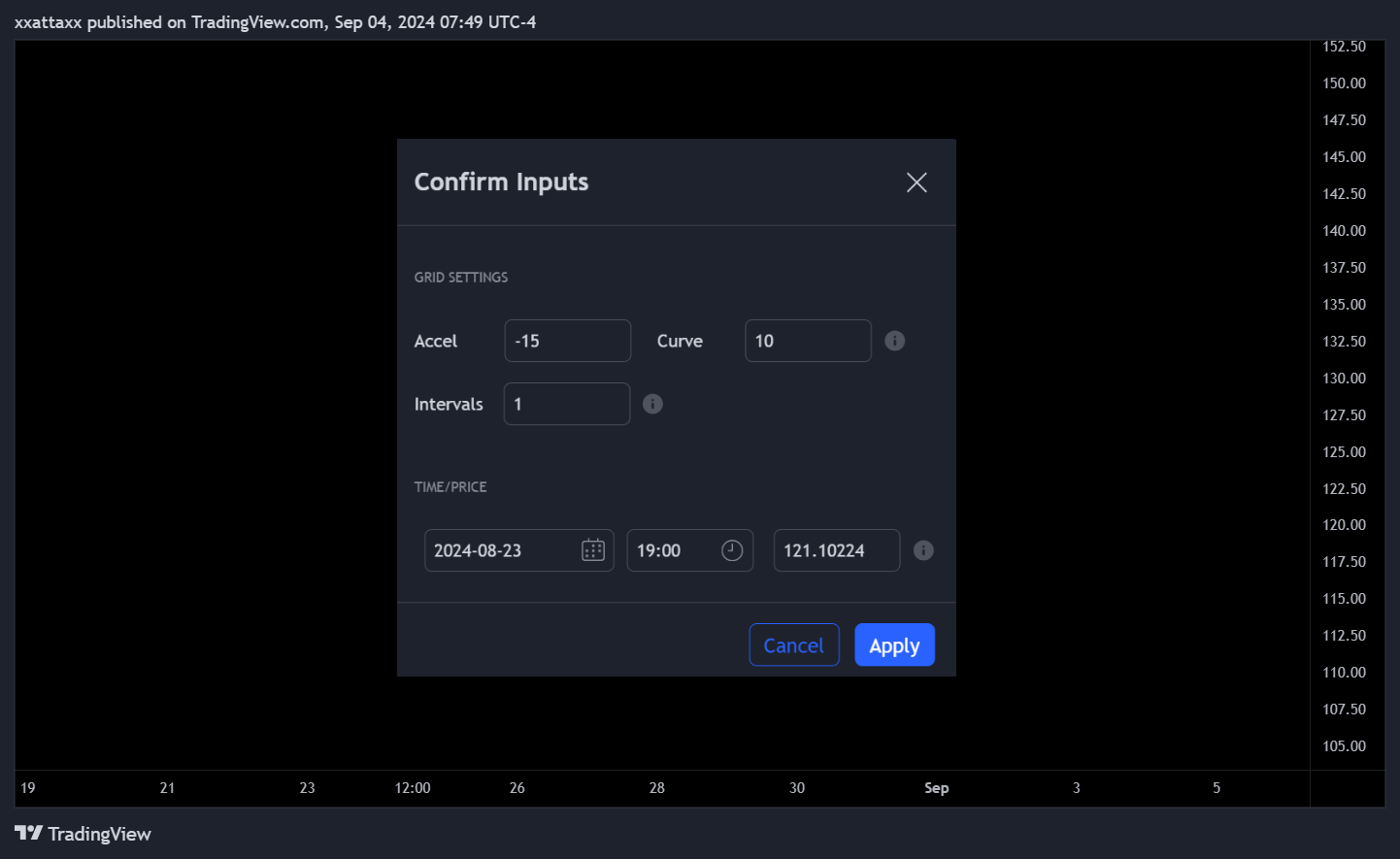Click the 19:00 time field
The image size is (1400, 859).
point(690,550)
